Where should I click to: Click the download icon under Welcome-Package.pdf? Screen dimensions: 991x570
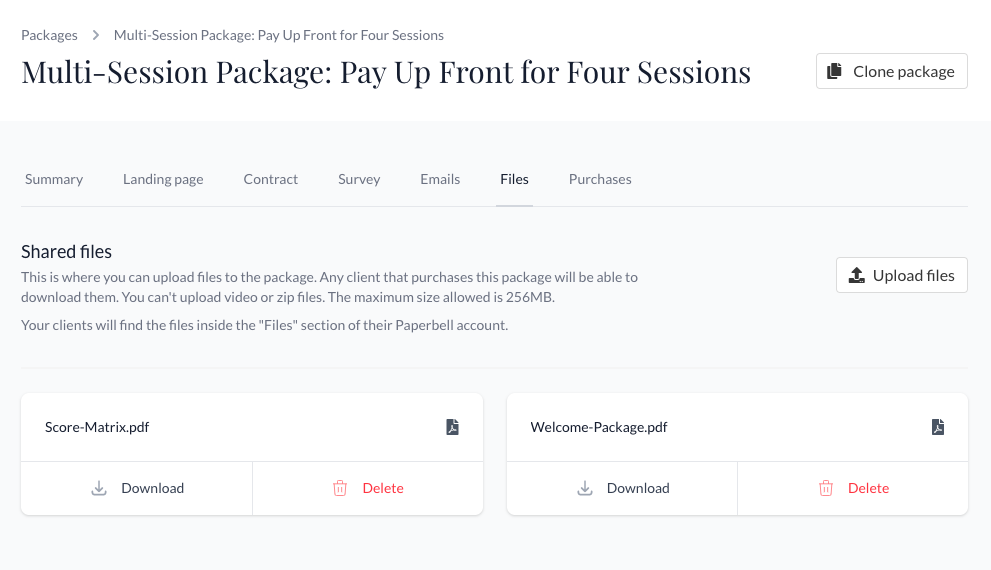tap(584, 488)
